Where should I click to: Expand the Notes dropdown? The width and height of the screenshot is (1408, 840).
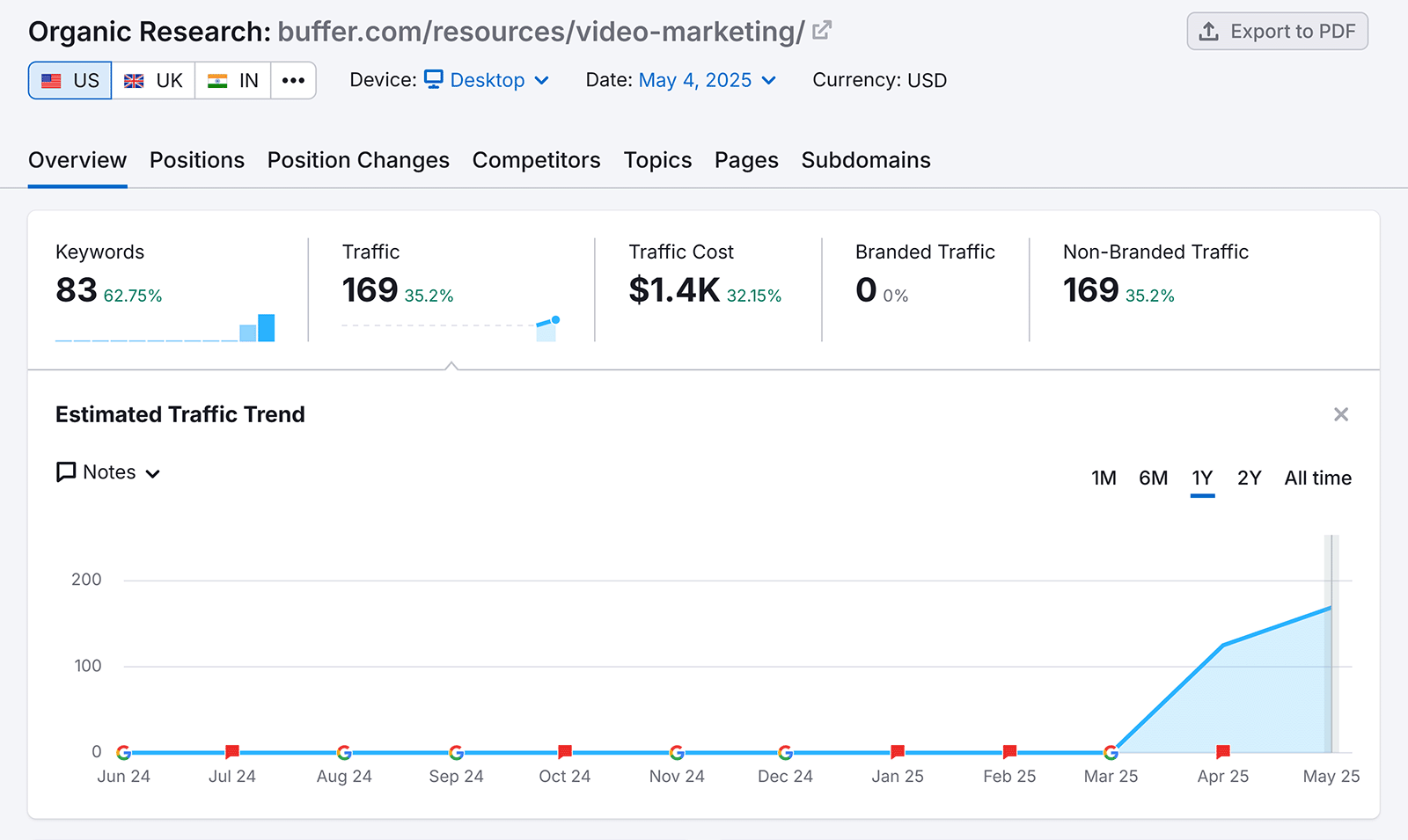[155, 472]
